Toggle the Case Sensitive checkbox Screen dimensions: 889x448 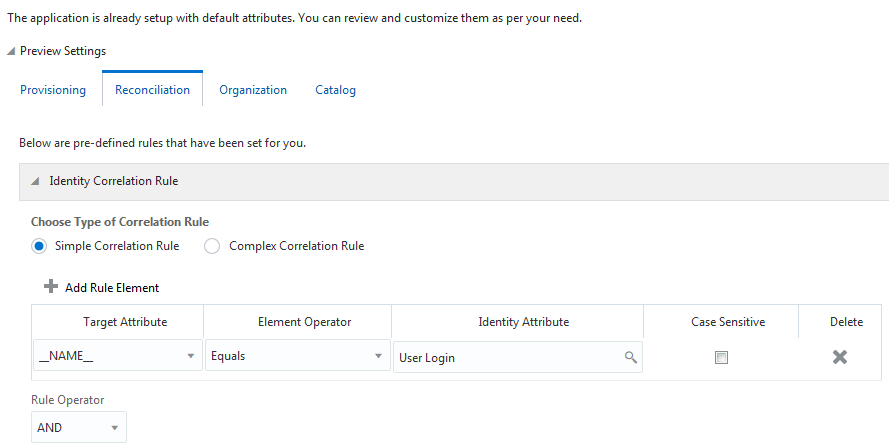coord(721,357)
